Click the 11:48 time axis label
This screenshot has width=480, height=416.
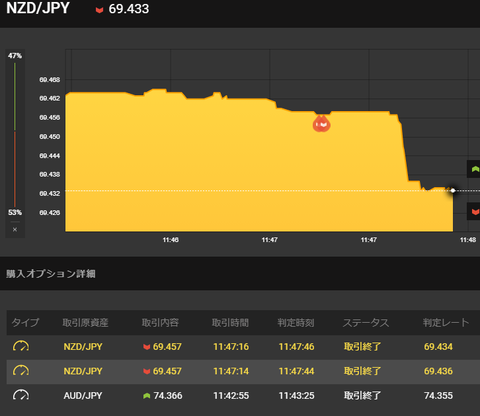pos(468,240)
